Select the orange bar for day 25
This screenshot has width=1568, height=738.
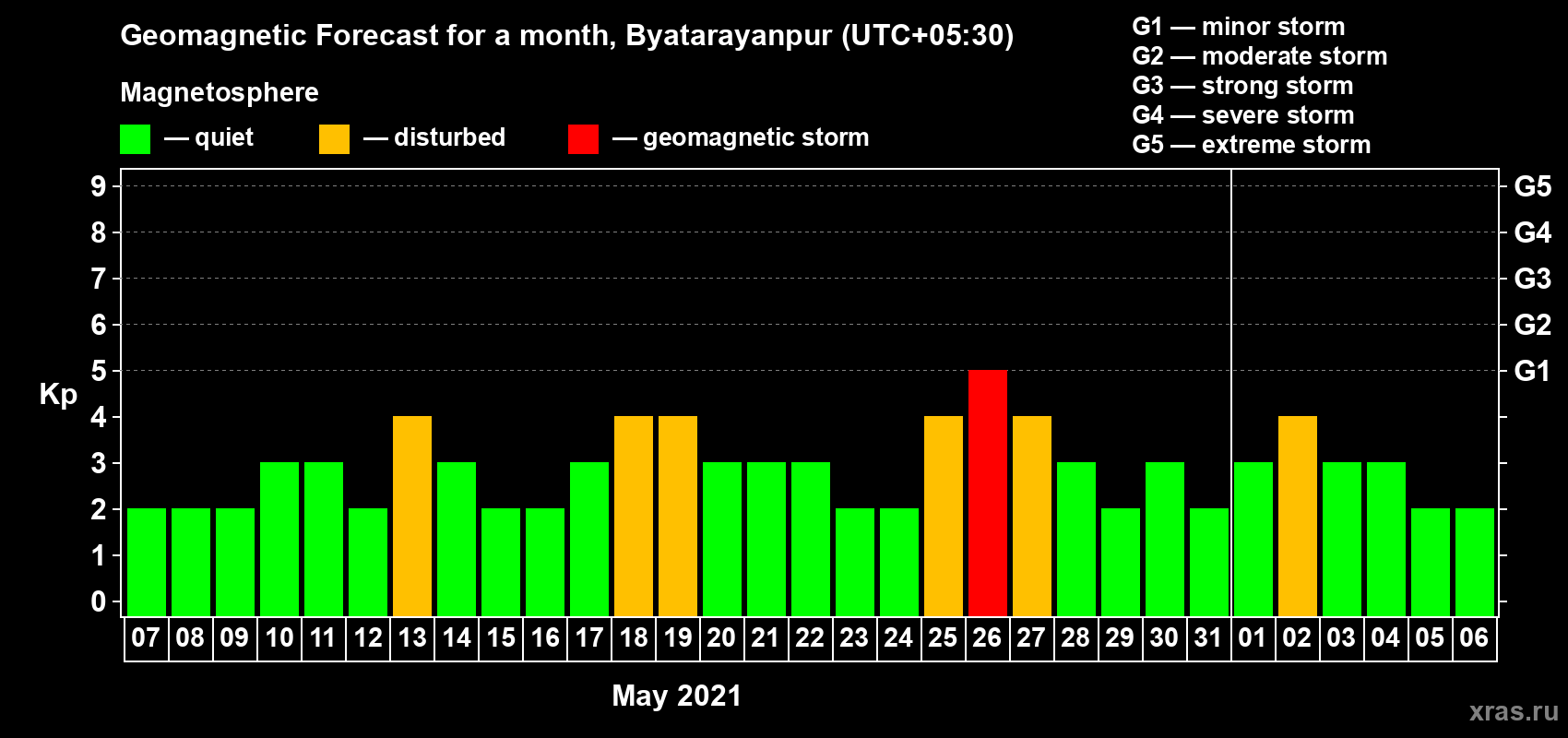click(x=944, y=516)
